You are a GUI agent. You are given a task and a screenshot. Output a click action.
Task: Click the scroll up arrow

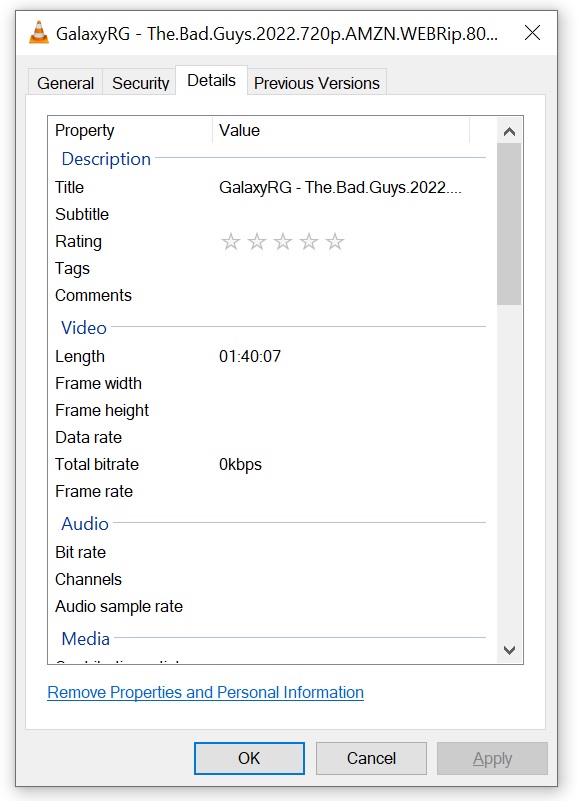click(x=509, y=132)
